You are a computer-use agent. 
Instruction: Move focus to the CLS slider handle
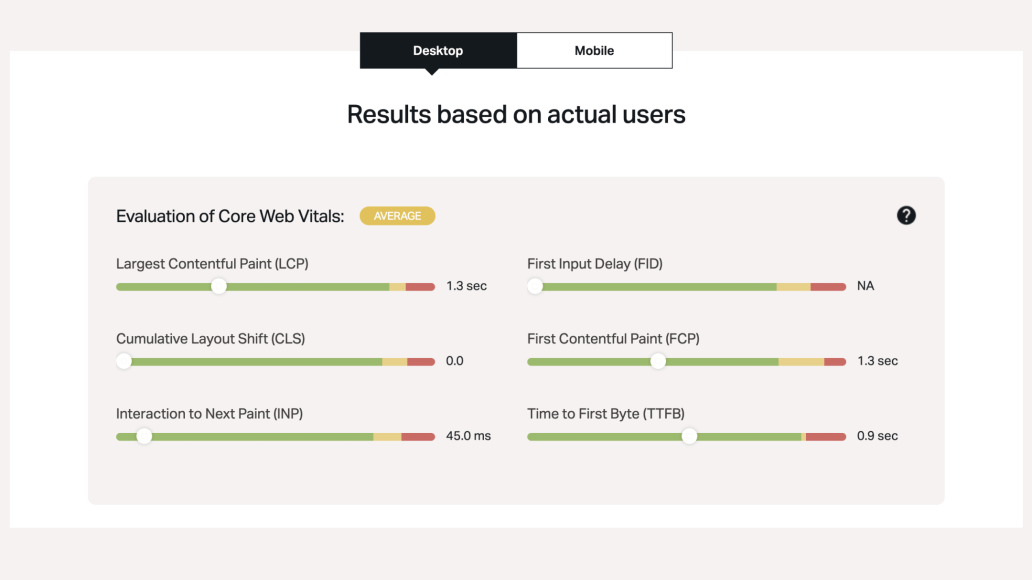123,361
